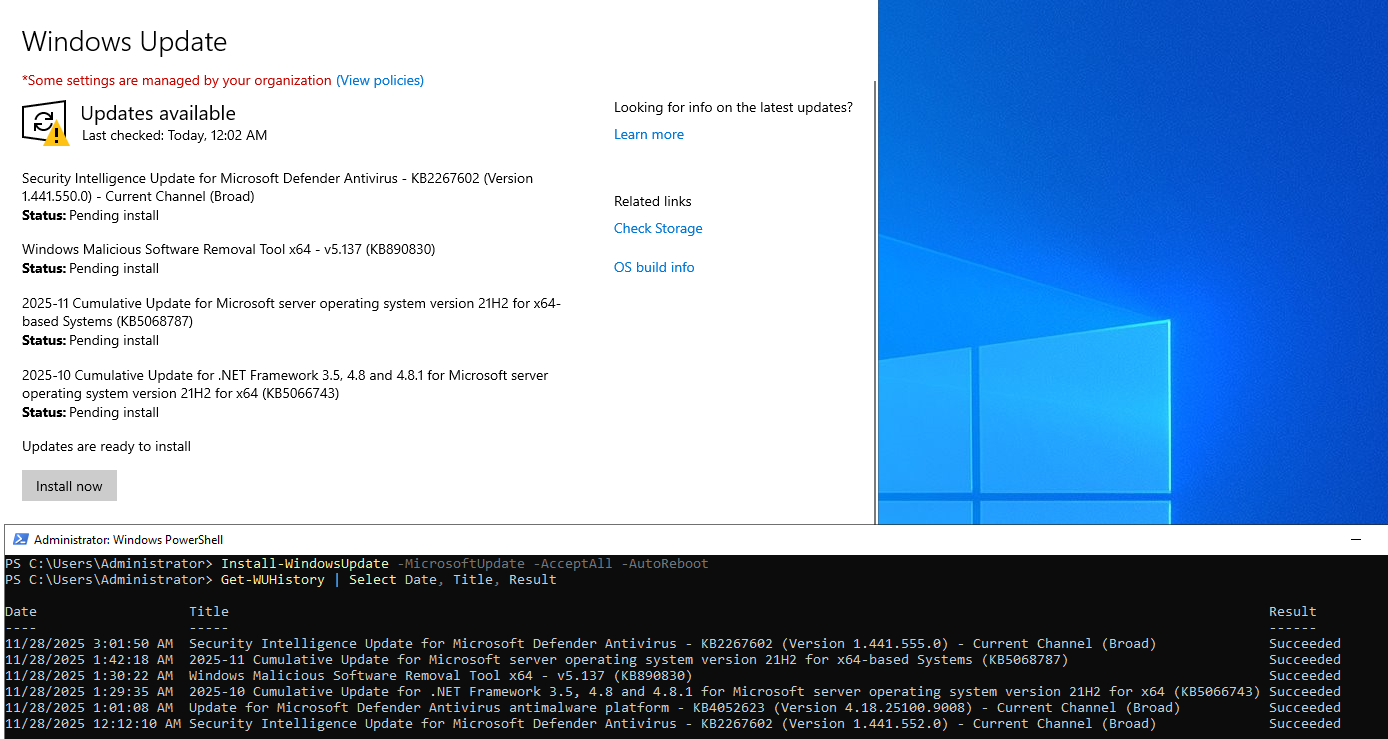Screen dimensions: 1388x739
Task: Click the date 11/28/2025 12:12:10 AM
Action: [93, 724]
